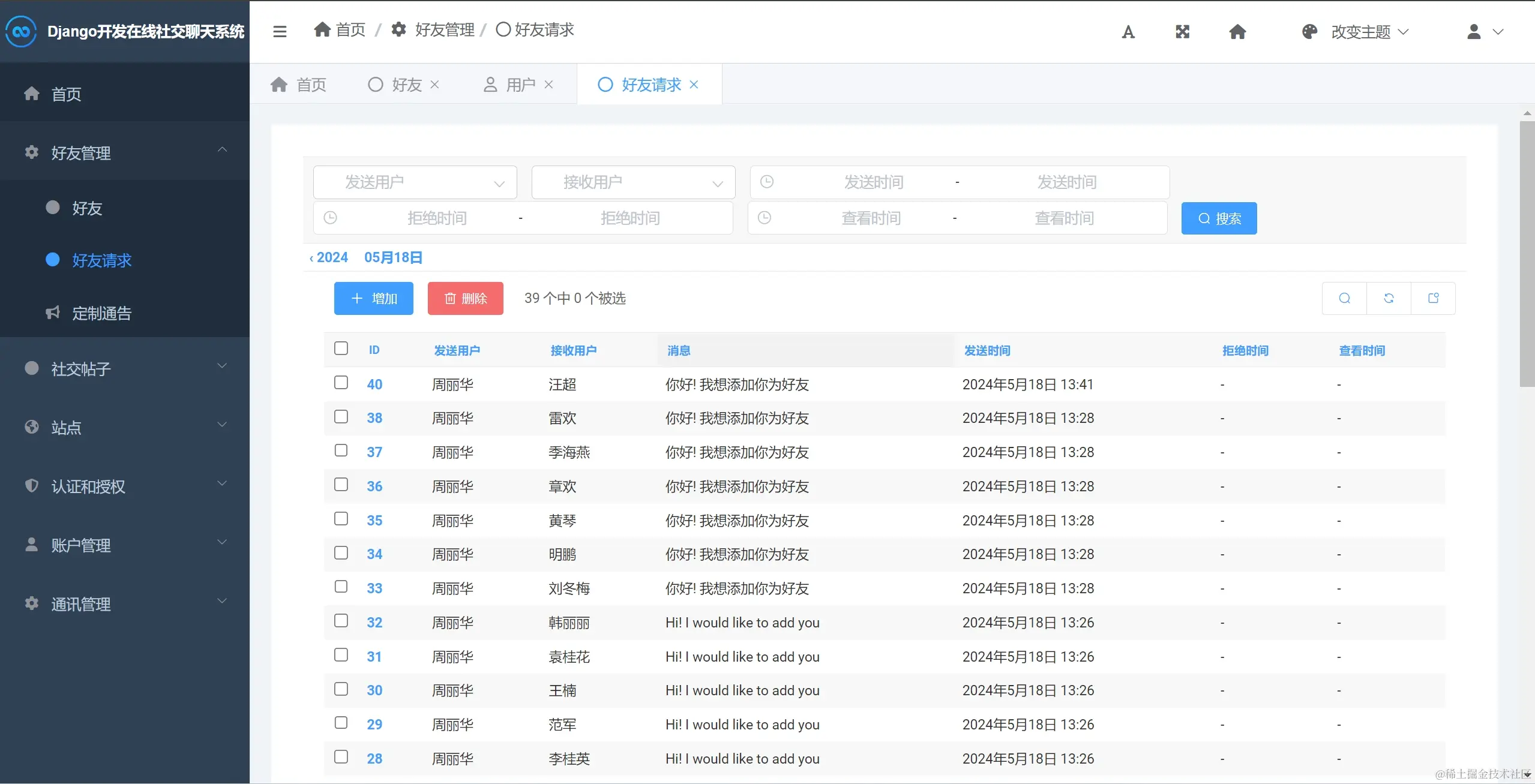The width and height of the screenshot is (1535, 784).
Task: Click the red 删除 button
Action: point(465,298)
